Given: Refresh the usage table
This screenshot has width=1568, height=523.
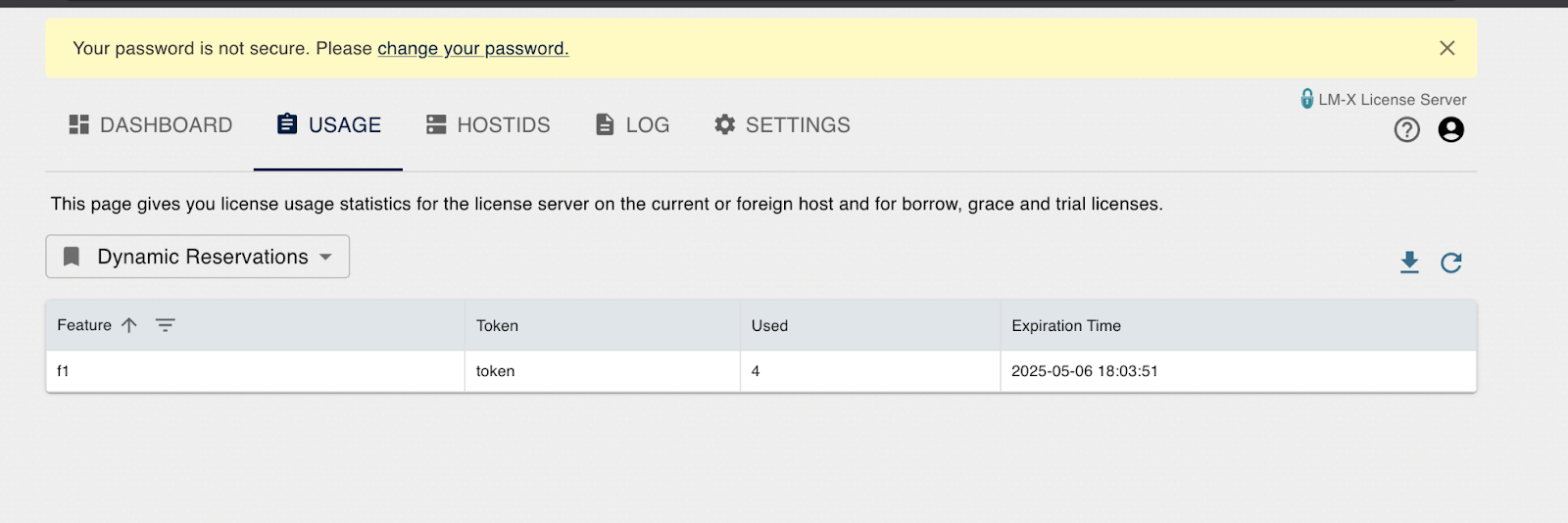Looking at the screenshot, I should tap(1451, 262).
